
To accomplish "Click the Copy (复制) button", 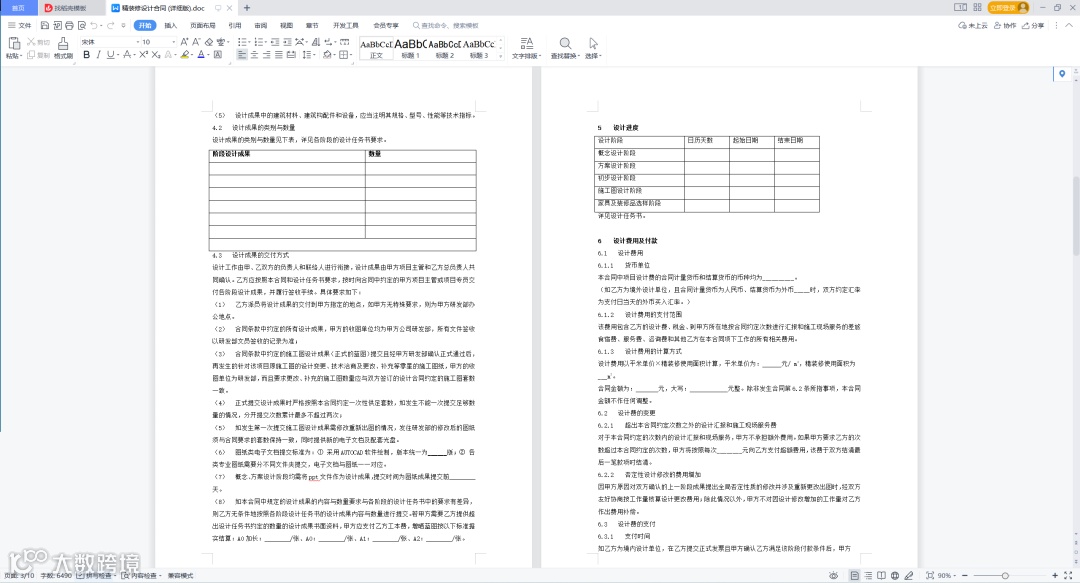I will click(x=39, y=55).
